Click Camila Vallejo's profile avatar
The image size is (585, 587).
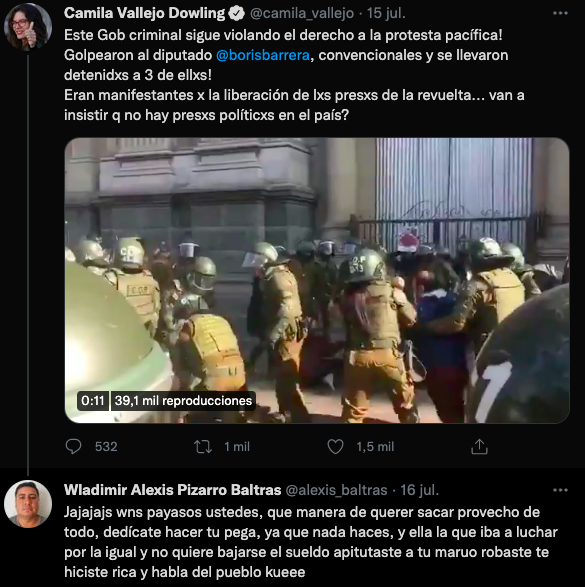point(28,27)
